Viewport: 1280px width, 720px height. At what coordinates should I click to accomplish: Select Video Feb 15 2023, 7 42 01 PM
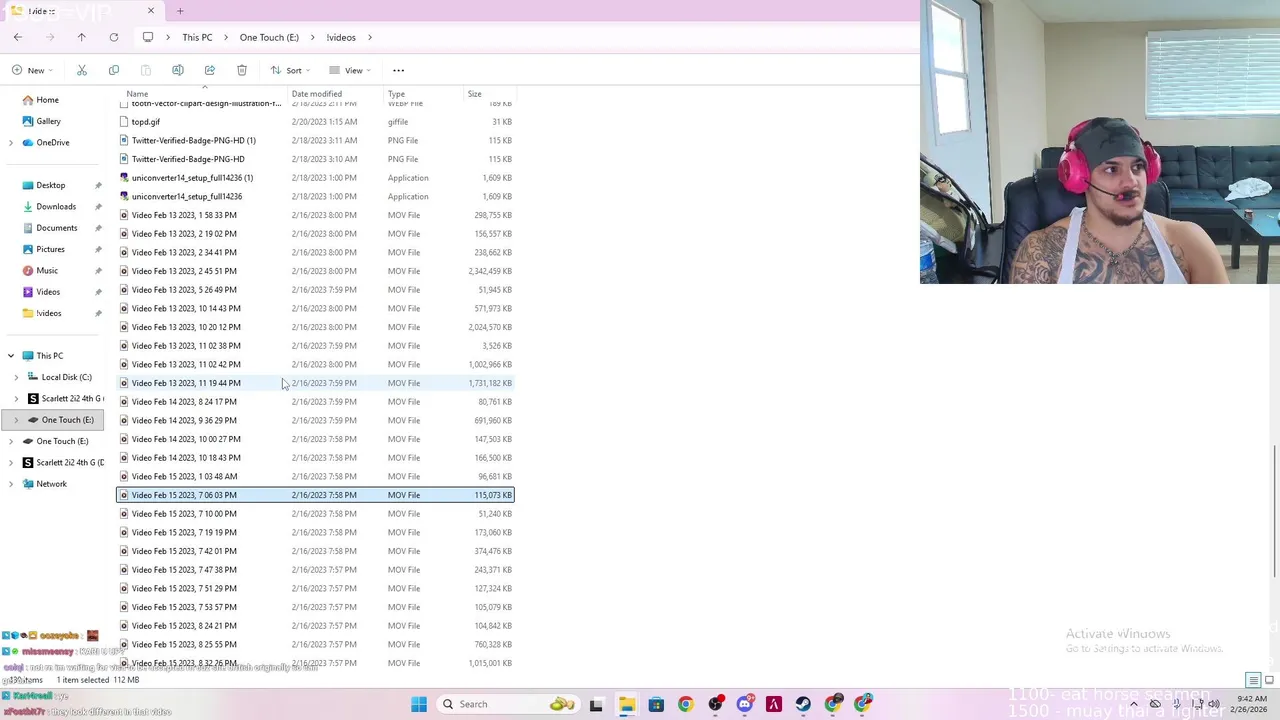(x=315, y=551)
